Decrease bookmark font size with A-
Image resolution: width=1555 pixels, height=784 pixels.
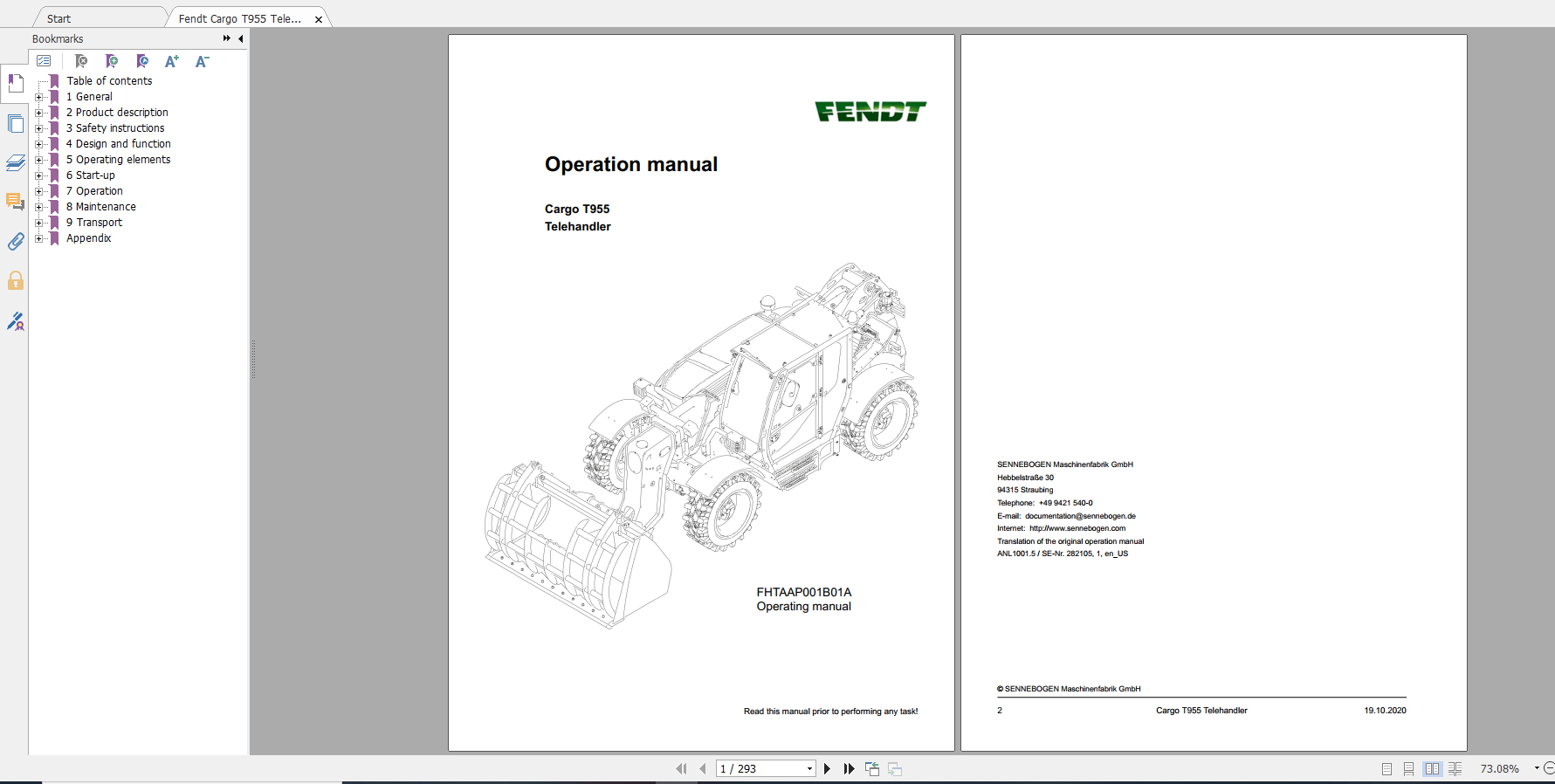click(x=202, y=61)
